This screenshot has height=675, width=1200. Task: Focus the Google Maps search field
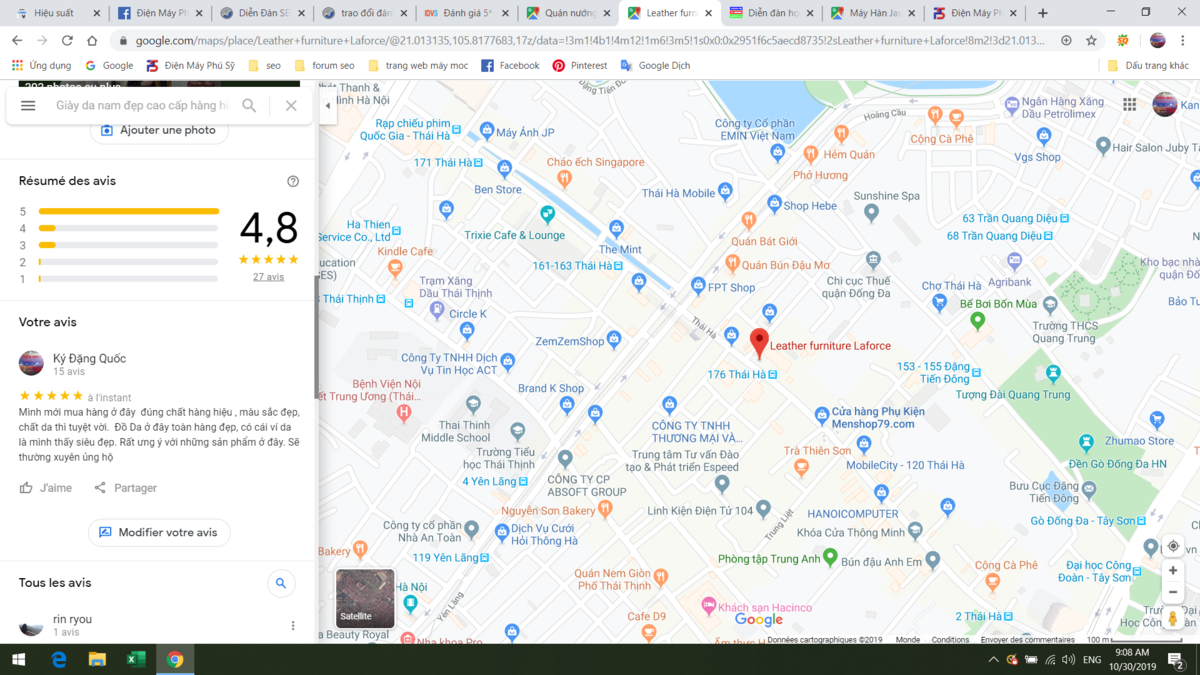pyautogui.click(x=142, y=105)
